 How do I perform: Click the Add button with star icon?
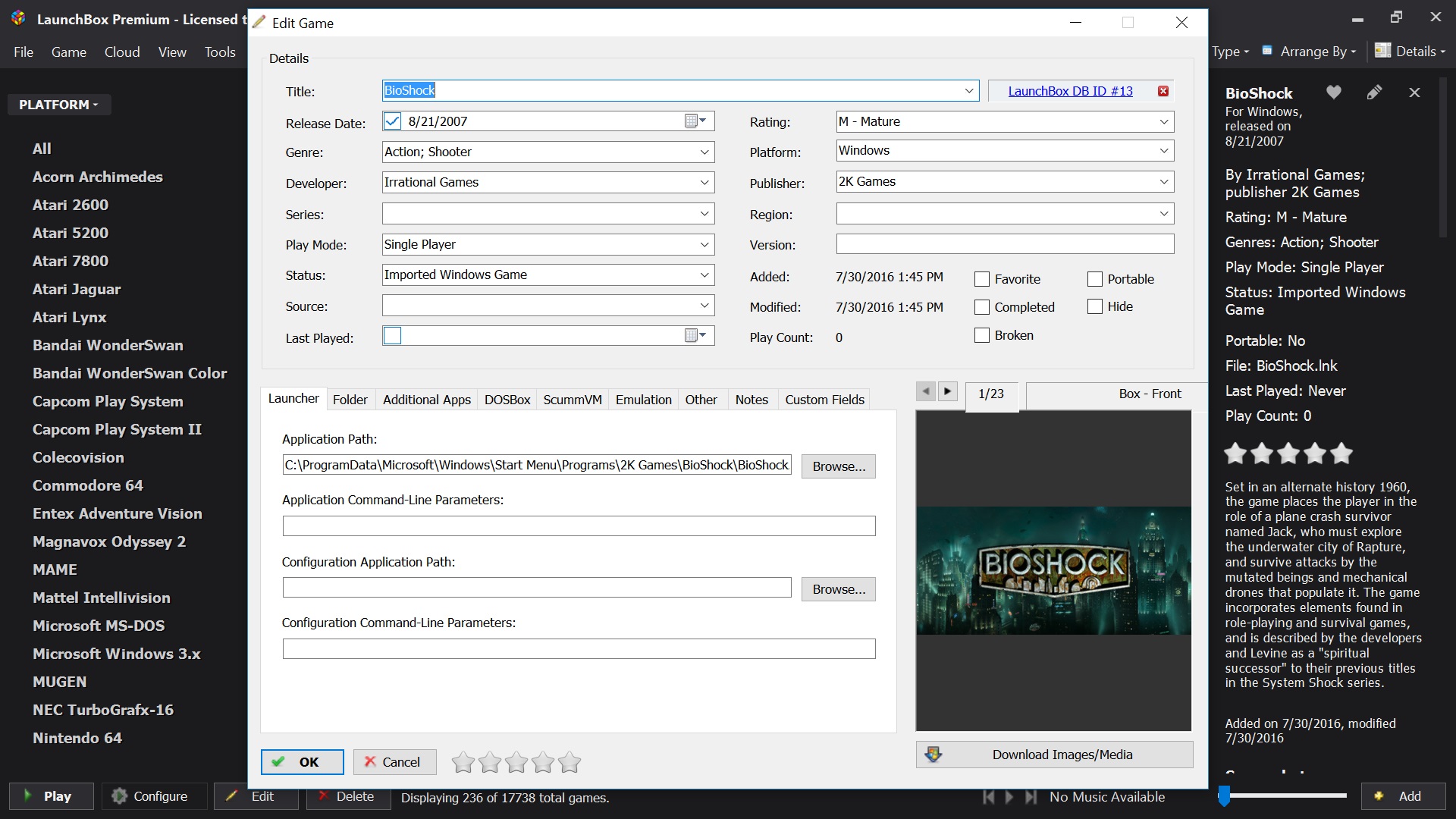click(x=1404, y=796)
